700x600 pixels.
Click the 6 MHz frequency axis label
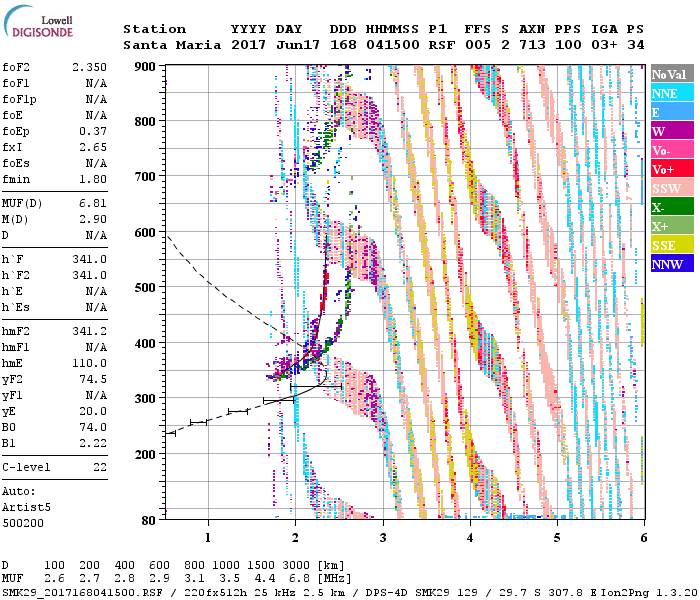(643, 538)
